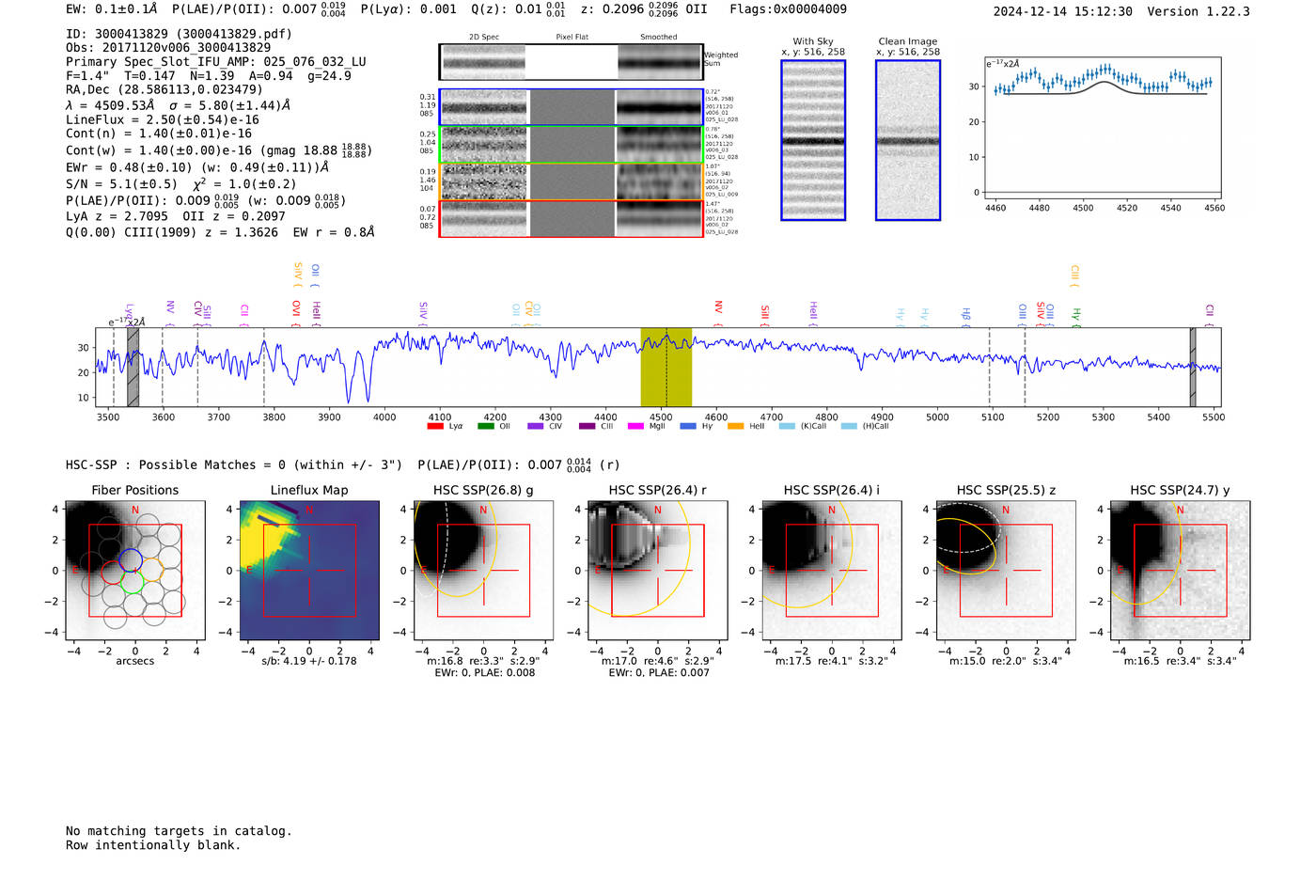Viewport: 1316px width, 896px height.
Task: Click the CIV legend swatch
Action: [x=536, y=426]
